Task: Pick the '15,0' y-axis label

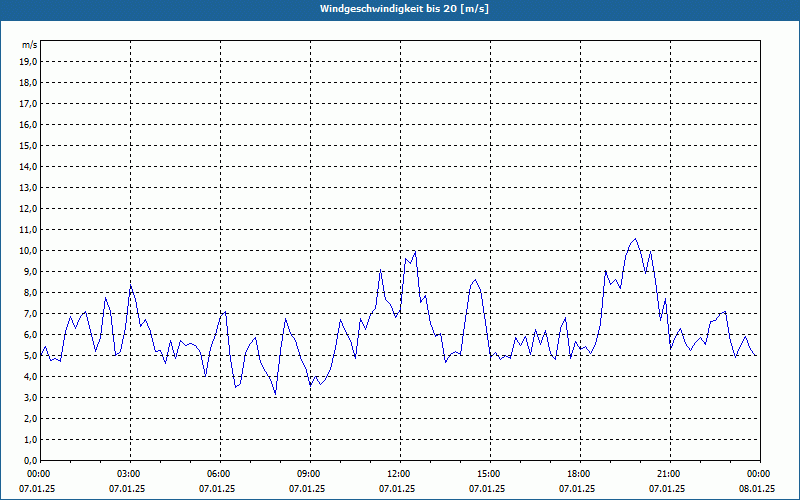Action: (29, 145)
